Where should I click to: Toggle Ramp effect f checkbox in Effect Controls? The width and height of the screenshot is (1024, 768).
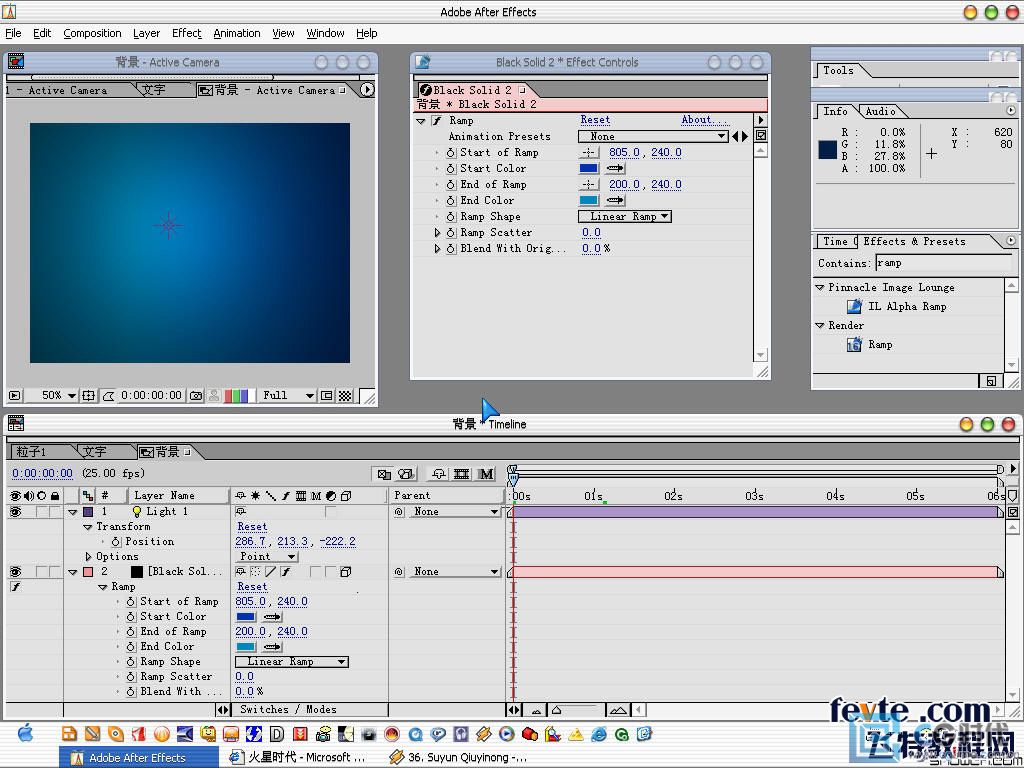click(x=437, y=120)
